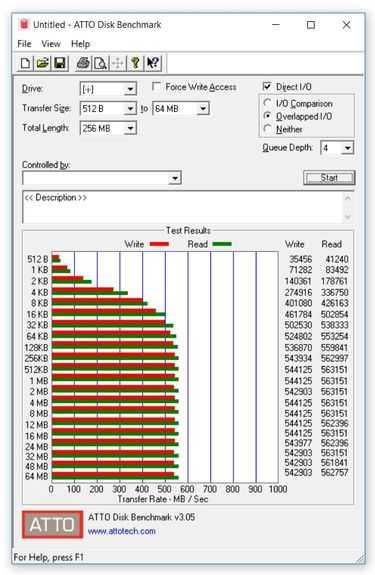Click ATTO Disk Benchmark v3.05 text
Image resolution: width=375 pixels, height=575 pixels.
[x=141, y=517]
